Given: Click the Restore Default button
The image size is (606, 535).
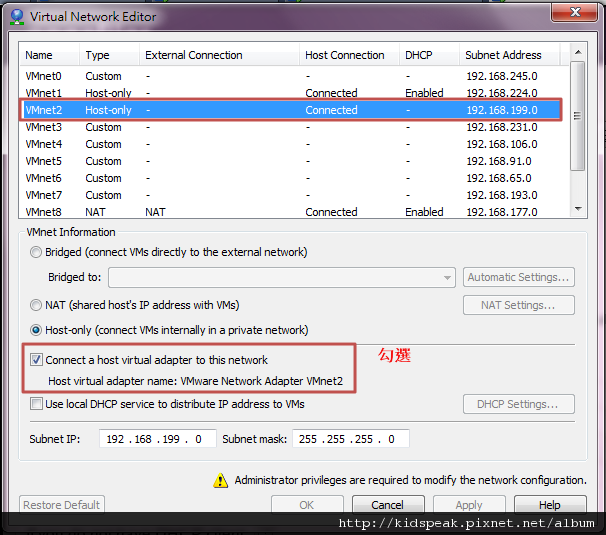Looking at the screenshot, I should [62, 505].
